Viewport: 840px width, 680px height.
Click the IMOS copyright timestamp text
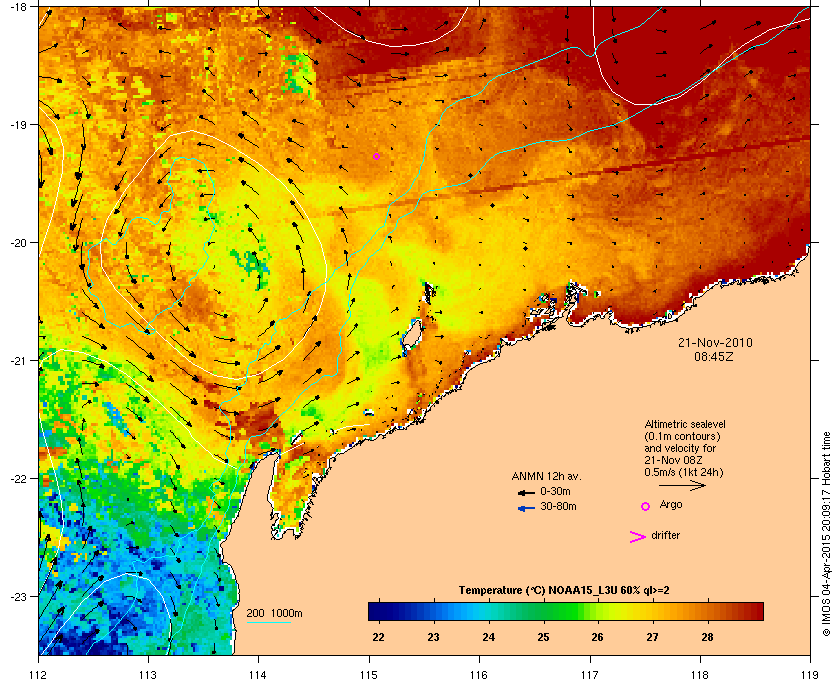[826, 536]
